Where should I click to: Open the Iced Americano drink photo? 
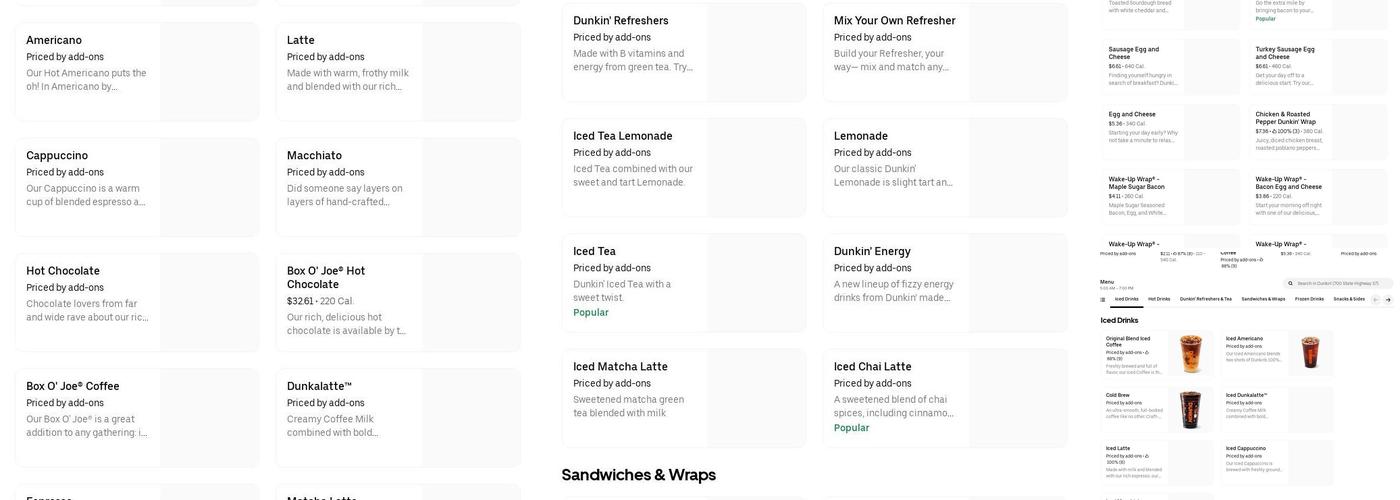coord(1310,353)
